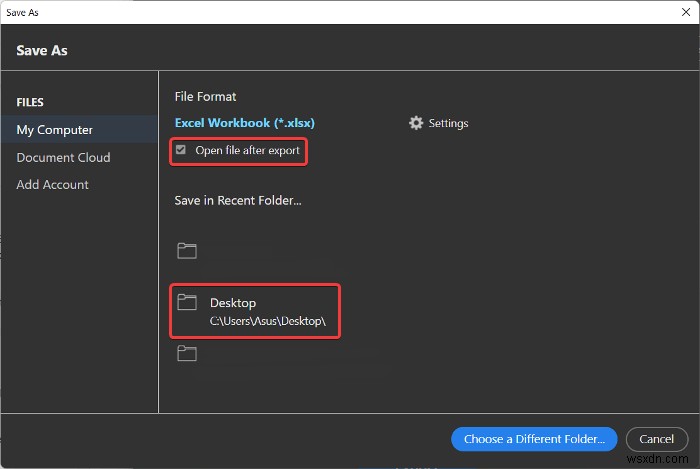The width and height of the screenshot is (700, 469).
Task: Switch to Document Cloud
Action: coord(63,157)
